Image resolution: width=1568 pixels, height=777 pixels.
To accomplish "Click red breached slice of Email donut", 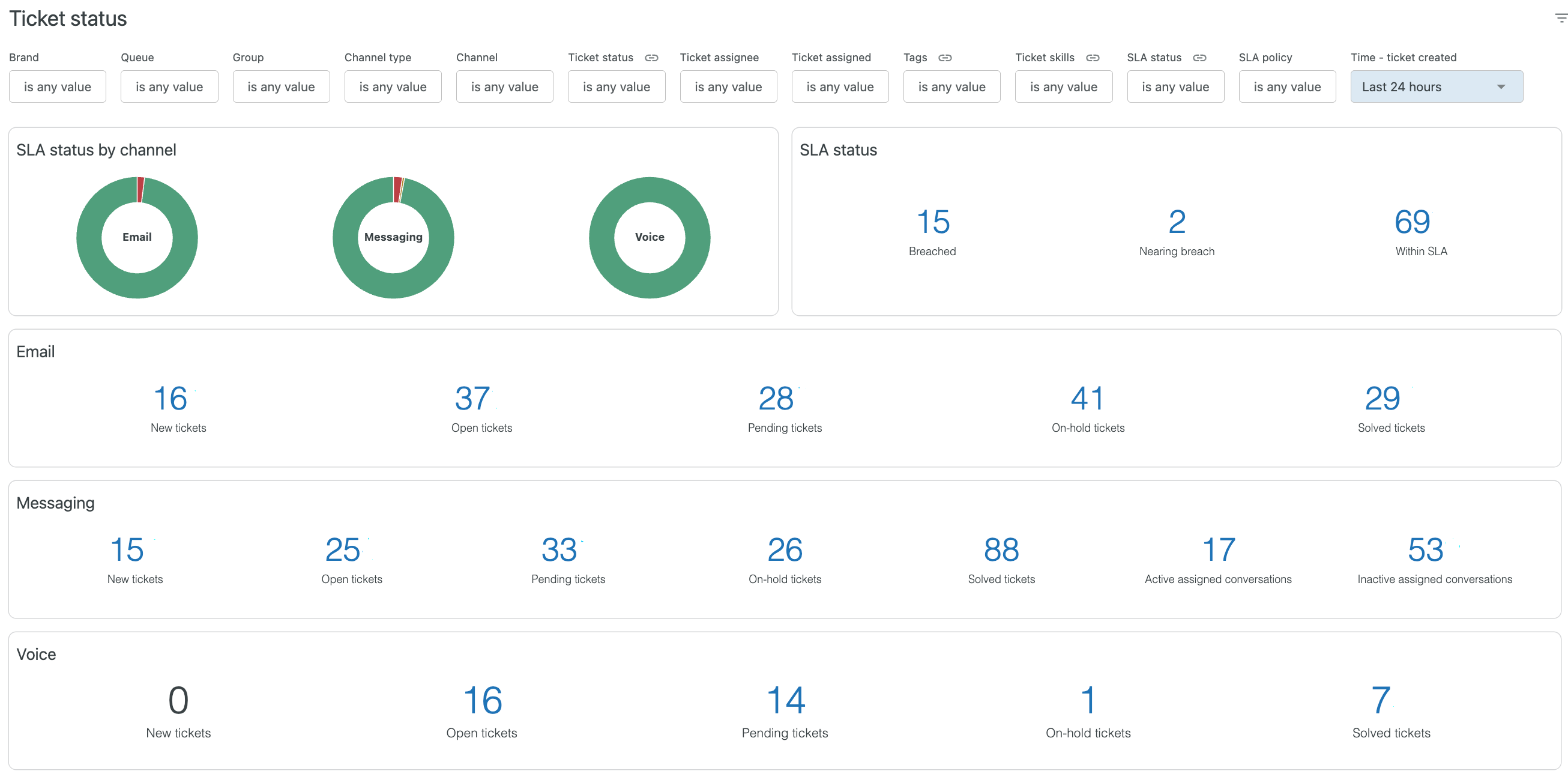I will [140, 189].
